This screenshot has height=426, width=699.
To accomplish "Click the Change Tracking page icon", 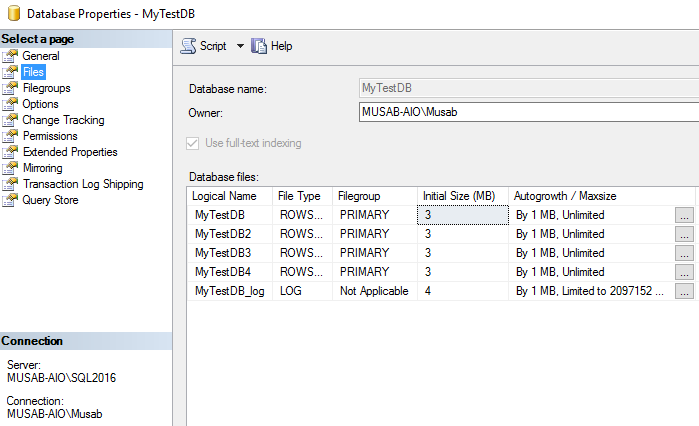I will pyautogui.click(x=11, y=120).
